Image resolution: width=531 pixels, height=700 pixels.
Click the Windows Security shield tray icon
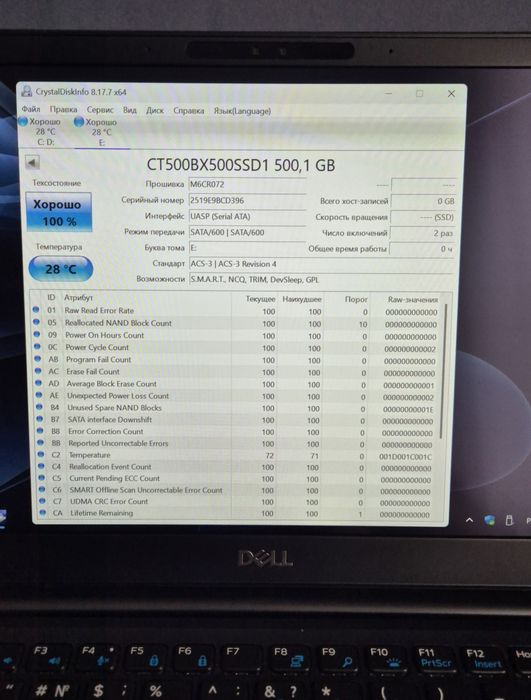pos(490,520)
